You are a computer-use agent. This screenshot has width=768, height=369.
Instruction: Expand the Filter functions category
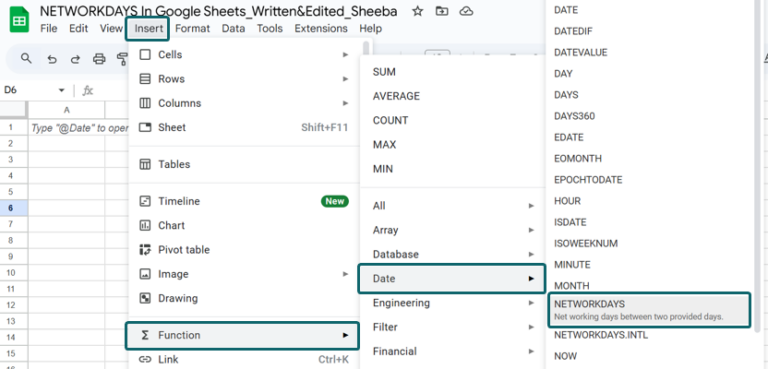[453, 327]
